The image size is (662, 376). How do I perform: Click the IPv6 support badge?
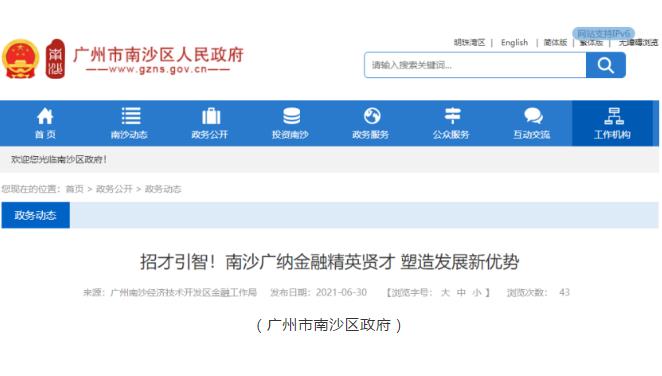603,33
